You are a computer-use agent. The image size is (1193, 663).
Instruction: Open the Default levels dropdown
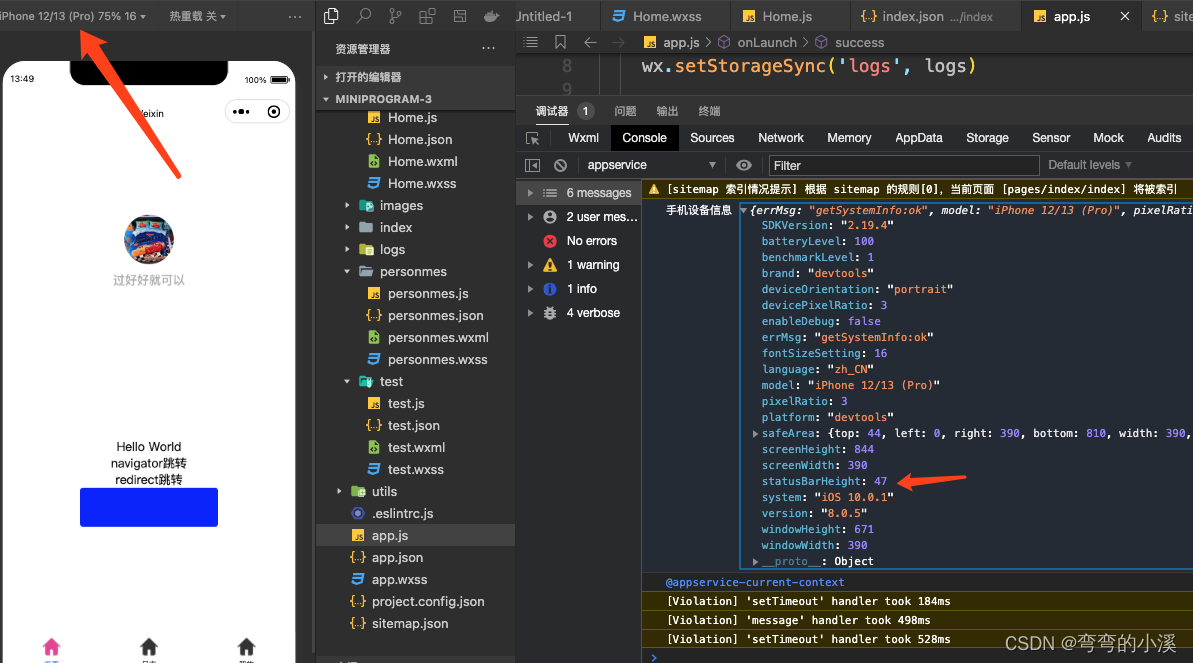(1089, 165)
